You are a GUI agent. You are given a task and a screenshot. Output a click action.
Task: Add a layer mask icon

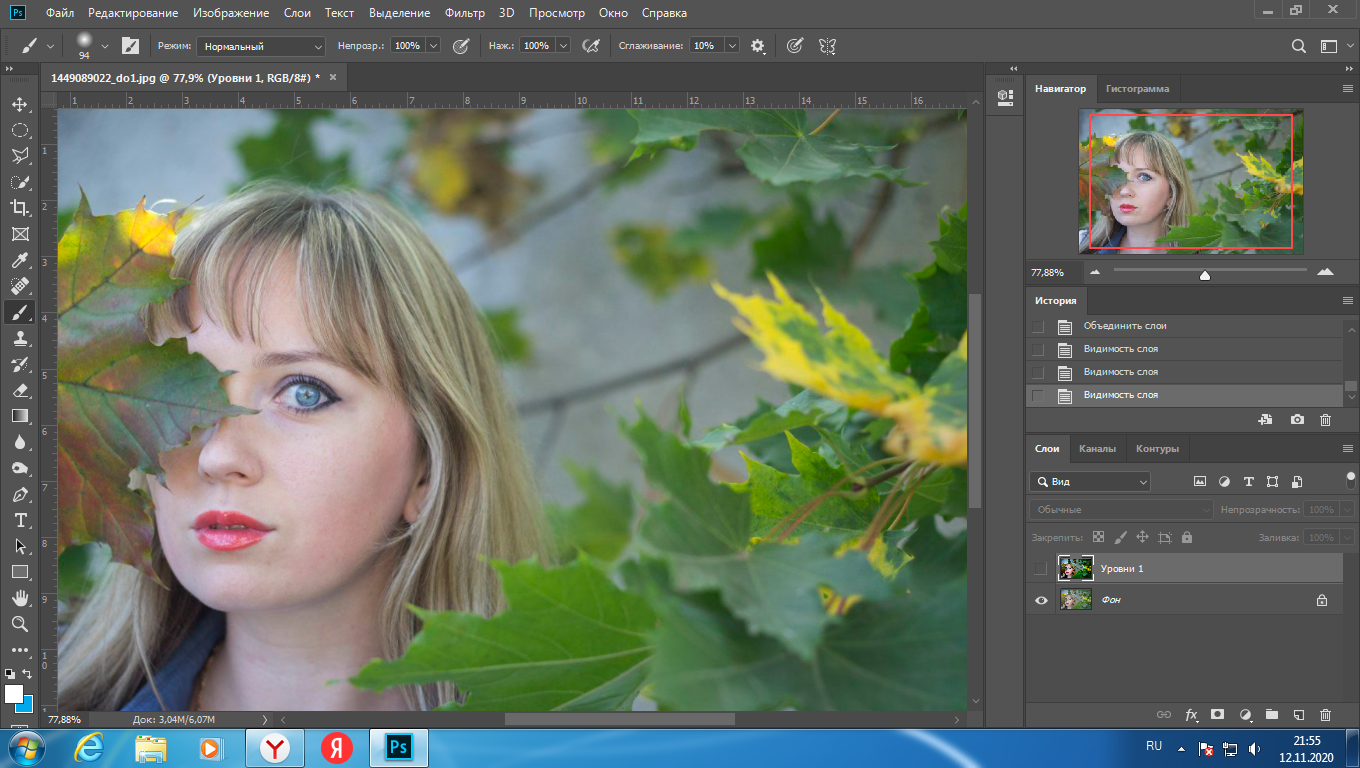pos(1217,715)
